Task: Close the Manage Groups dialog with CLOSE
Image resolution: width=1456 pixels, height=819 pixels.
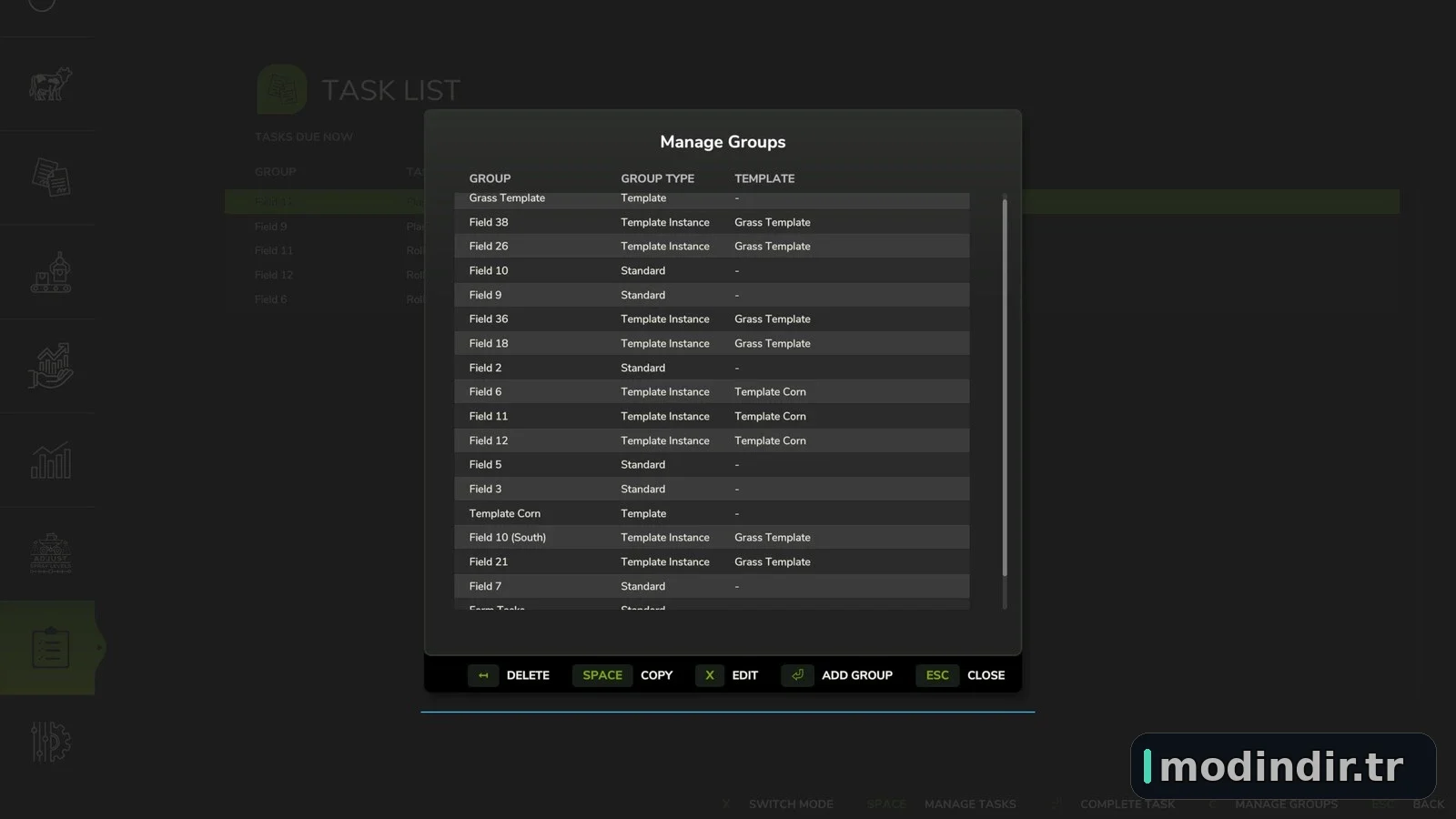Action: [x=960, y=675]
